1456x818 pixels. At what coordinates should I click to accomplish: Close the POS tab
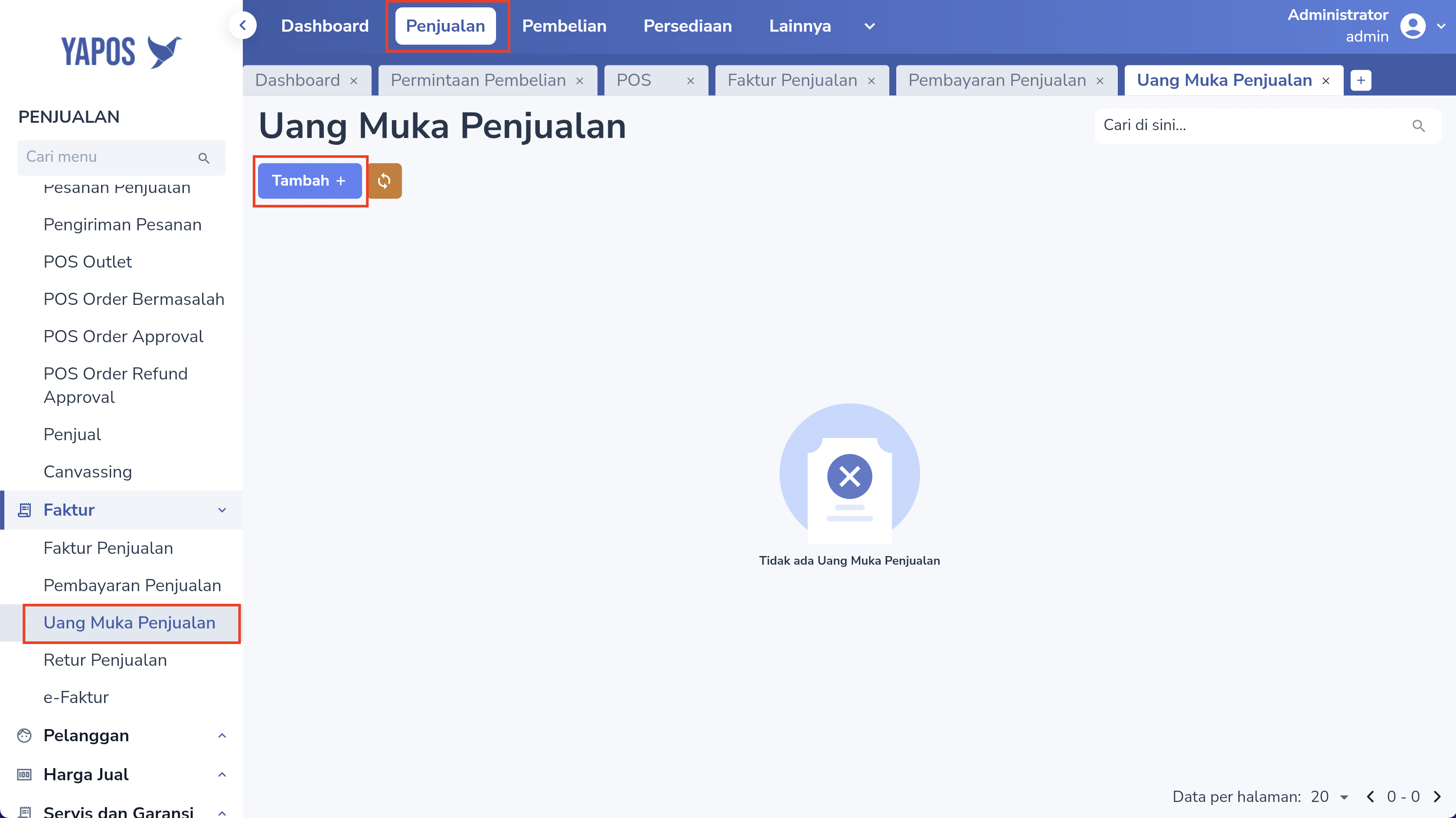(x=690, y=81)
